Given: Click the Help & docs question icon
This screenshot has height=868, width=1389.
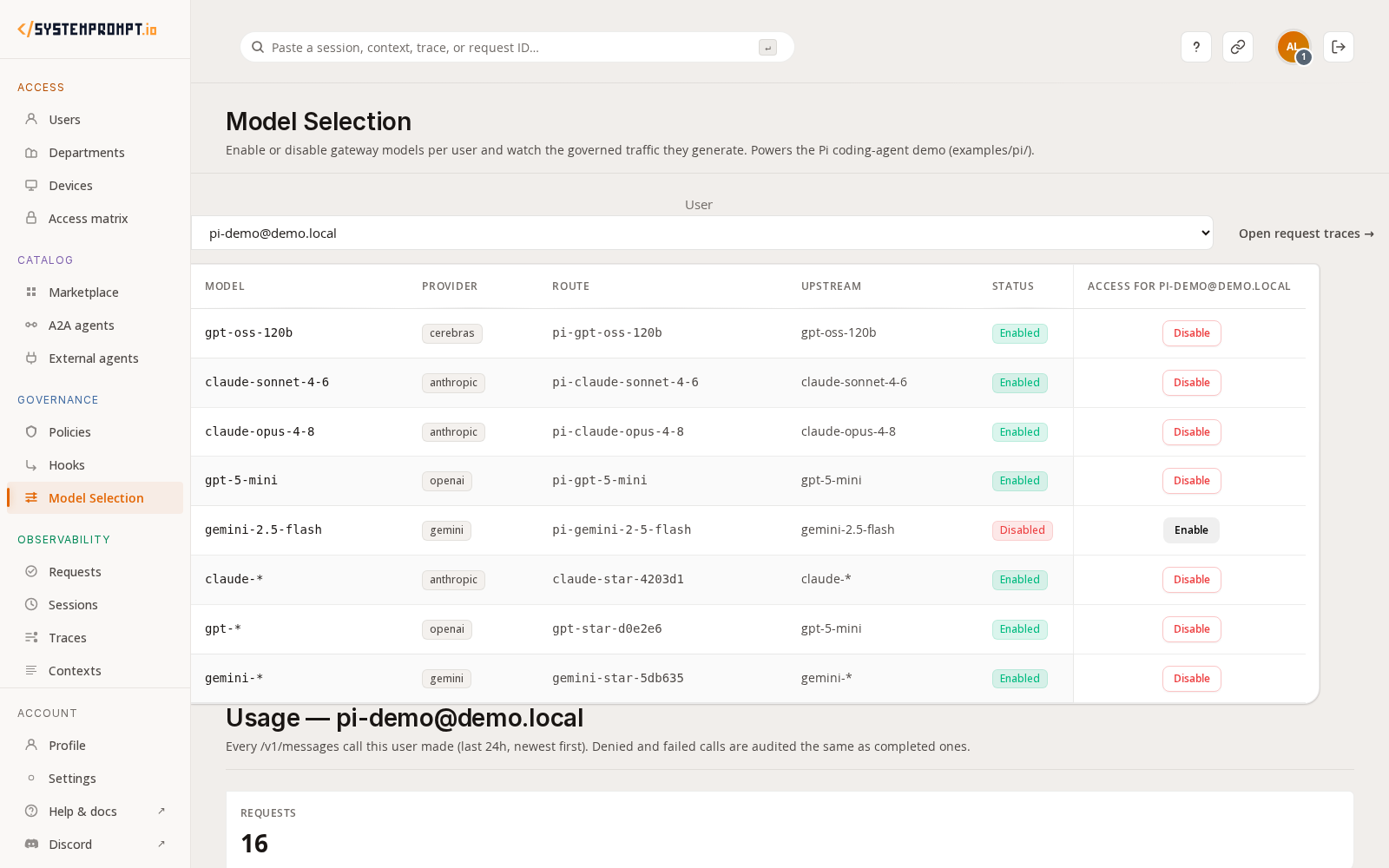Looking at the screenshot, I should point(31,811).
